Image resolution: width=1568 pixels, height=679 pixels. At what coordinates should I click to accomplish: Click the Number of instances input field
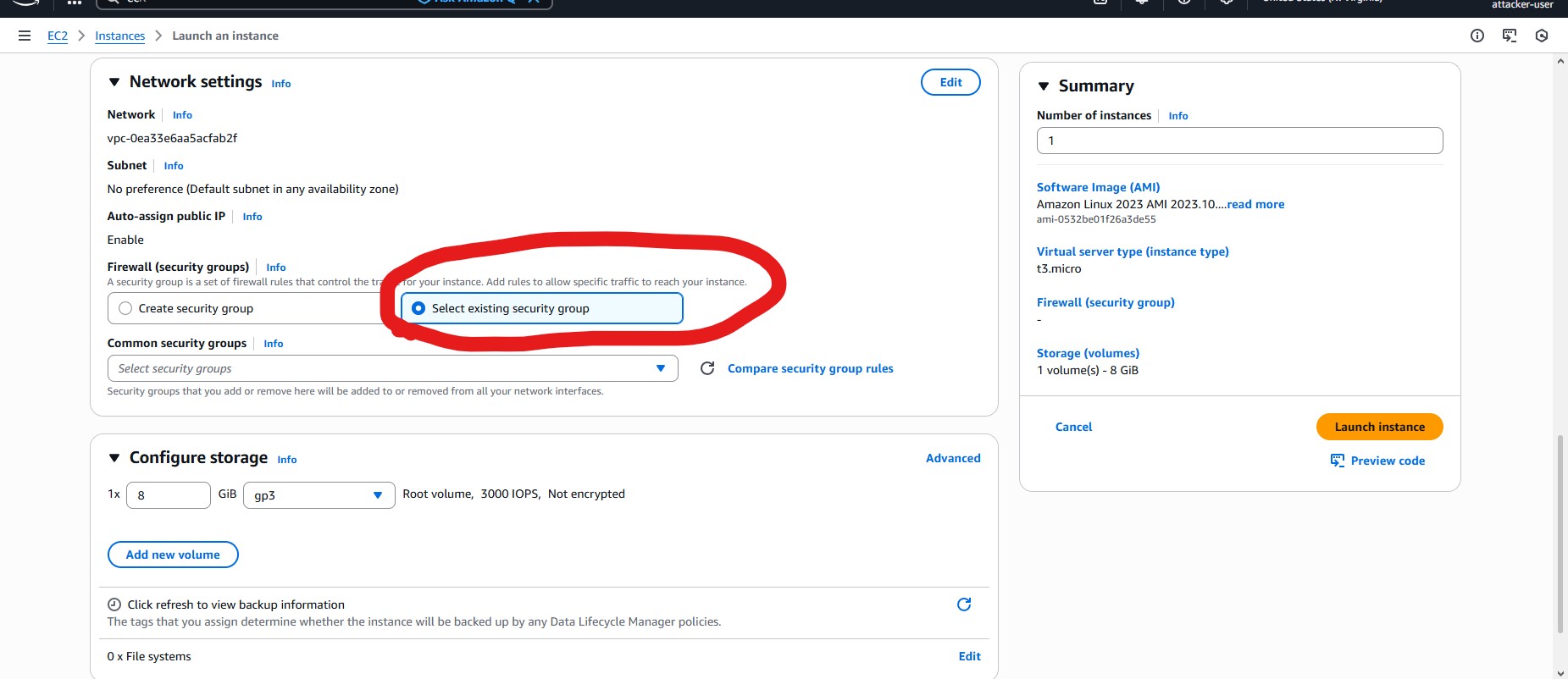(1239, 141)
